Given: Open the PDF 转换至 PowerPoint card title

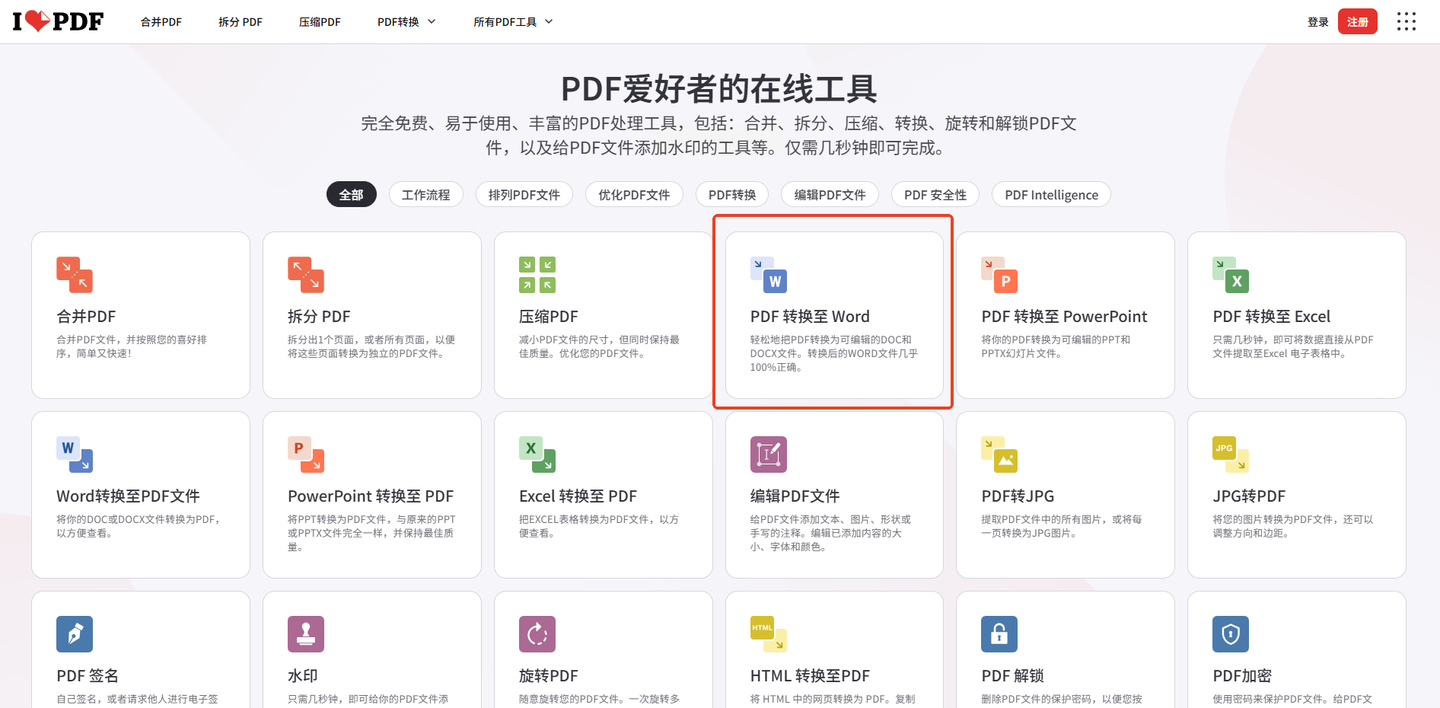Looking at the screenshot, I should point(1064,316).
